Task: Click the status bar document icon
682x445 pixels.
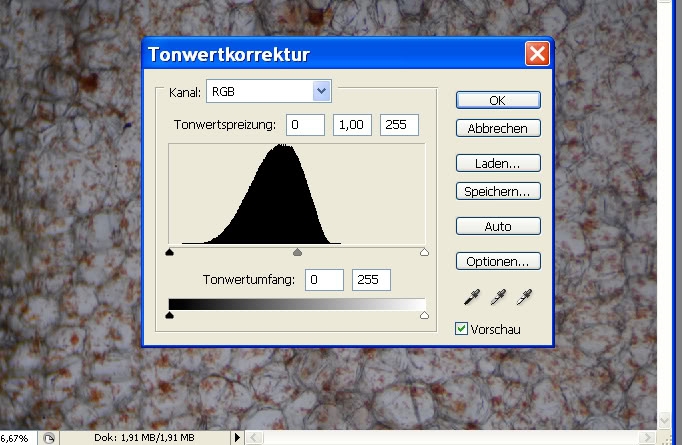Action: click(x=49, y=437)
